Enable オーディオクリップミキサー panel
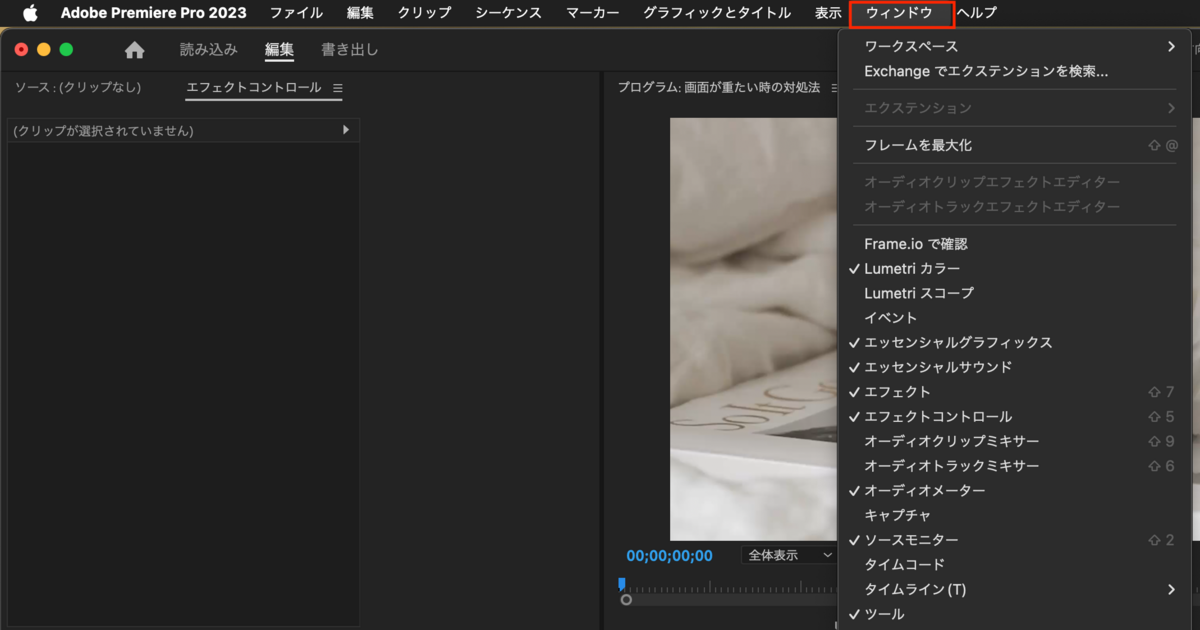Viewport: 1200px width, 630px height. pos(1015,441)
